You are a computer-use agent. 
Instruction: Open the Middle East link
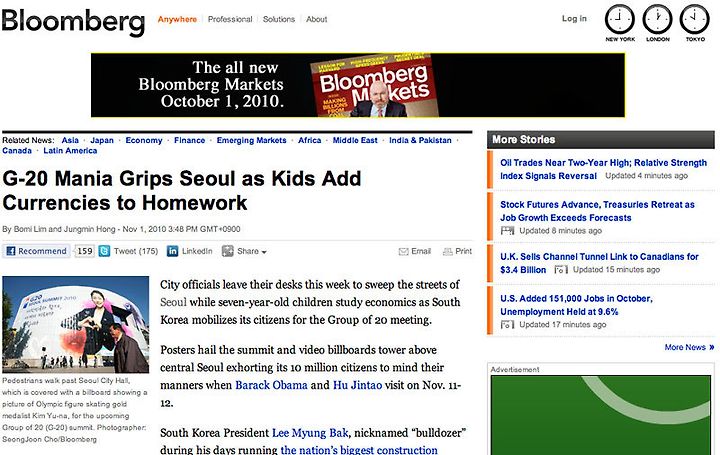pyautogui.click(x=355, y=140)
